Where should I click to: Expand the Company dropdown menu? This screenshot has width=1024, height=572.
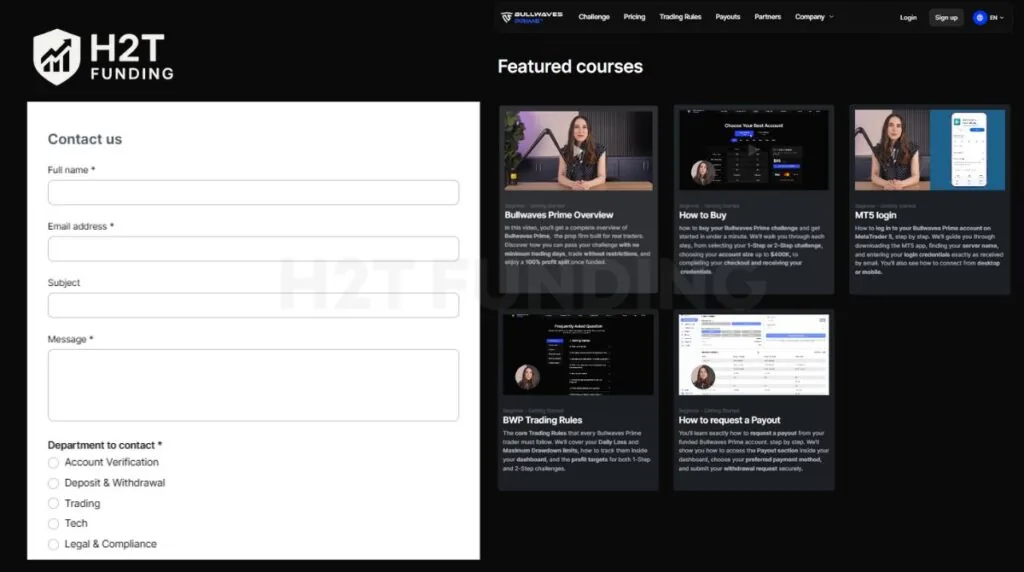tap(814, 17)
